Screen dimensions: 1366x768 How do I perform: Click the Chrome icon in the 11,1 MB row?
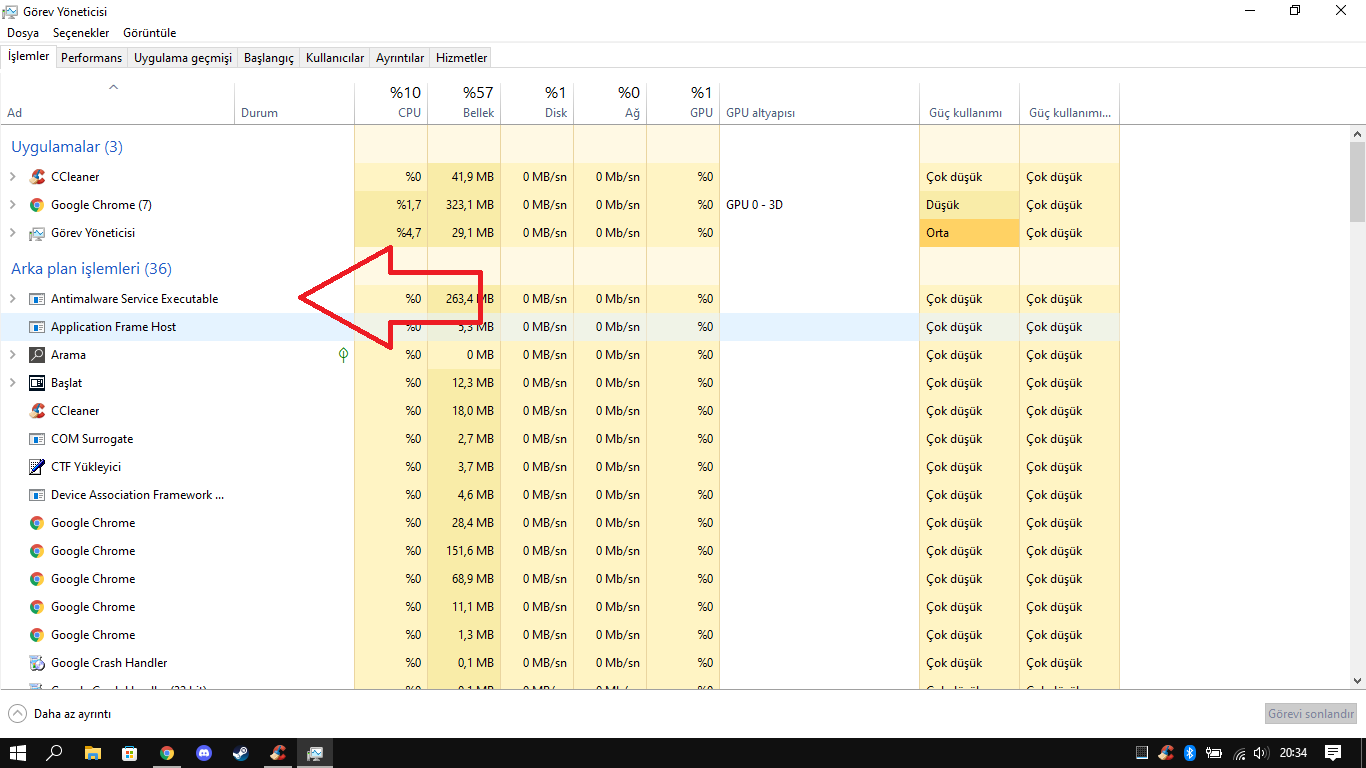tap(37, 607)
